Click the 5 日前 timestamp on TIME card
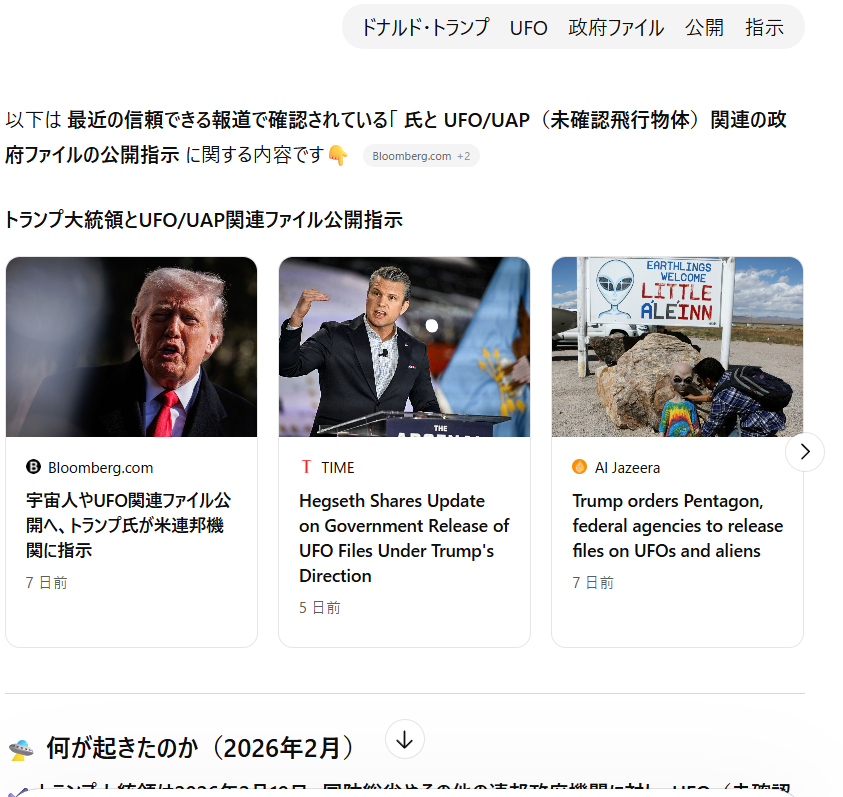The width and height of the screenshot is (843, 797). tap(320, 608)
